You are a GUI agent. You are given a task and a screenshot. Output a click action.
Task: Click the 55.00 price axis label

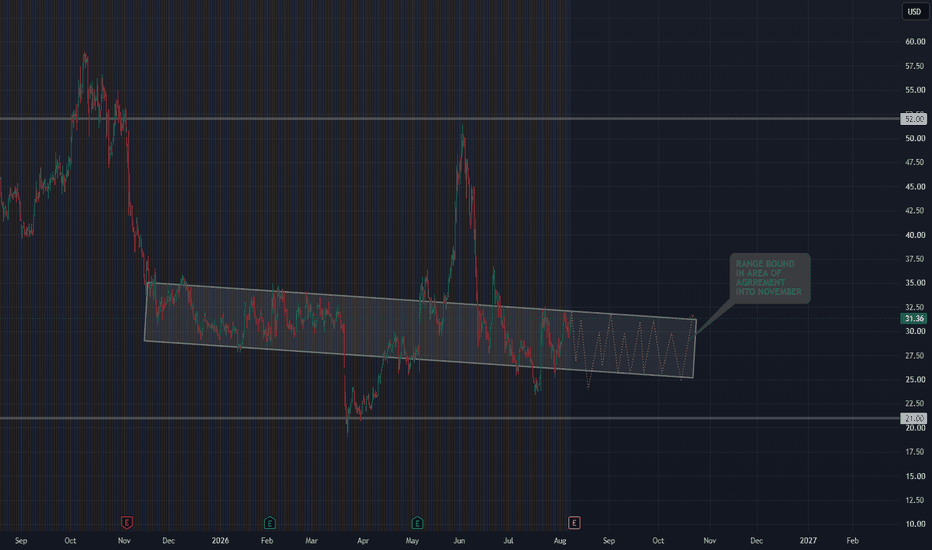[915, 90]
